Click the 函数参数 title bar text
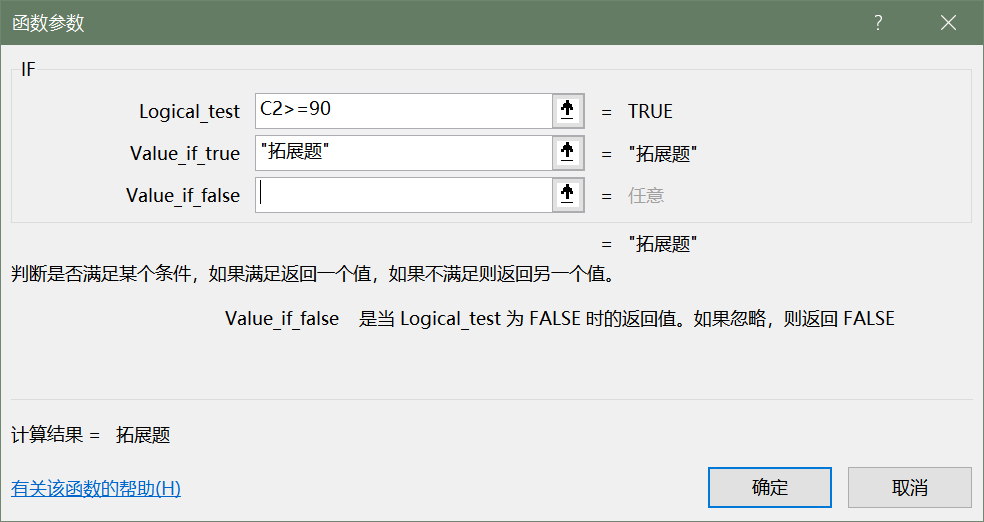The image size is (984, 522). click(x=48, y=23)
